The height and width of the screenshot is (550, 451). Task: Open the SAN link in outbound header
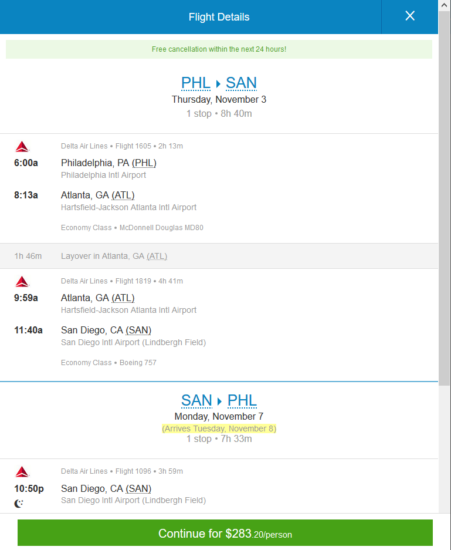(x=241, y=83)
